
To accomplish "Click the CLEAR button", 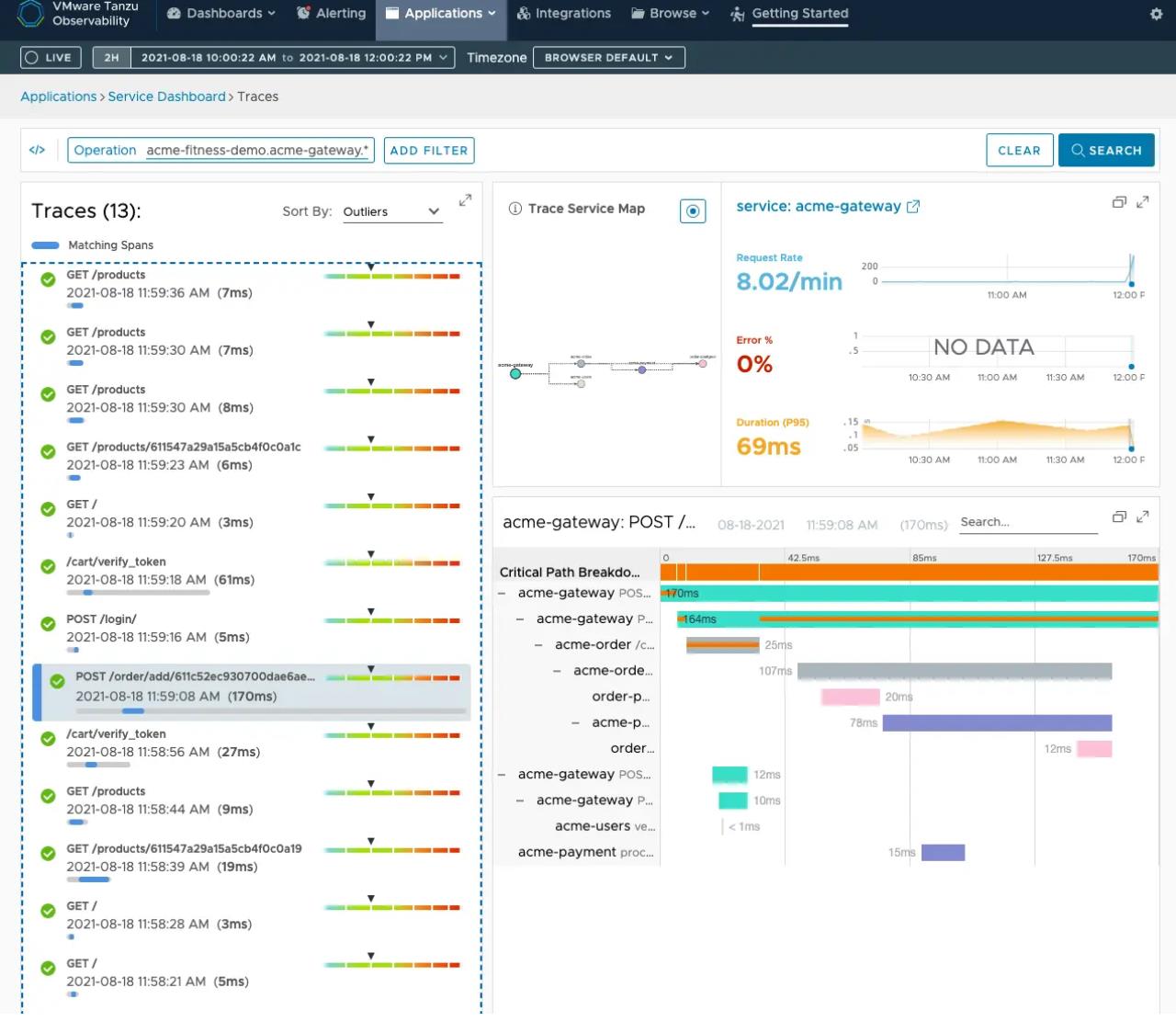I will (x=1019, y=150).
